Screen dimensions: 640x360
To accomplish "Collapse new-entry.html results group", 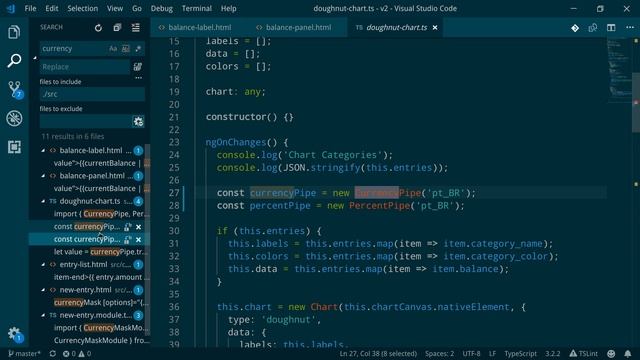I will point(43,290).
